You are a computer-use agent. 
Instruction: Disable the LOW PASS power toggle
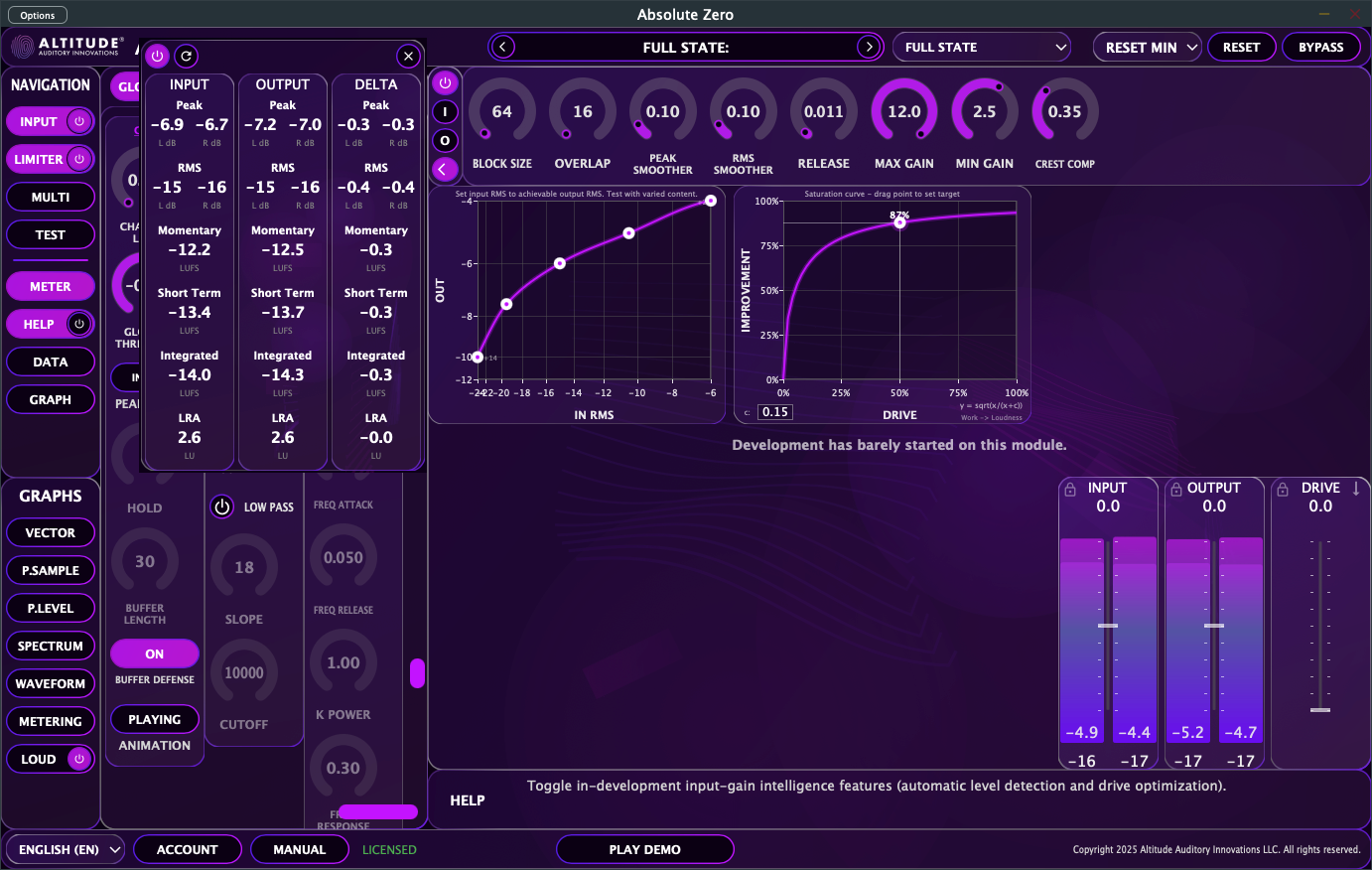222,507
